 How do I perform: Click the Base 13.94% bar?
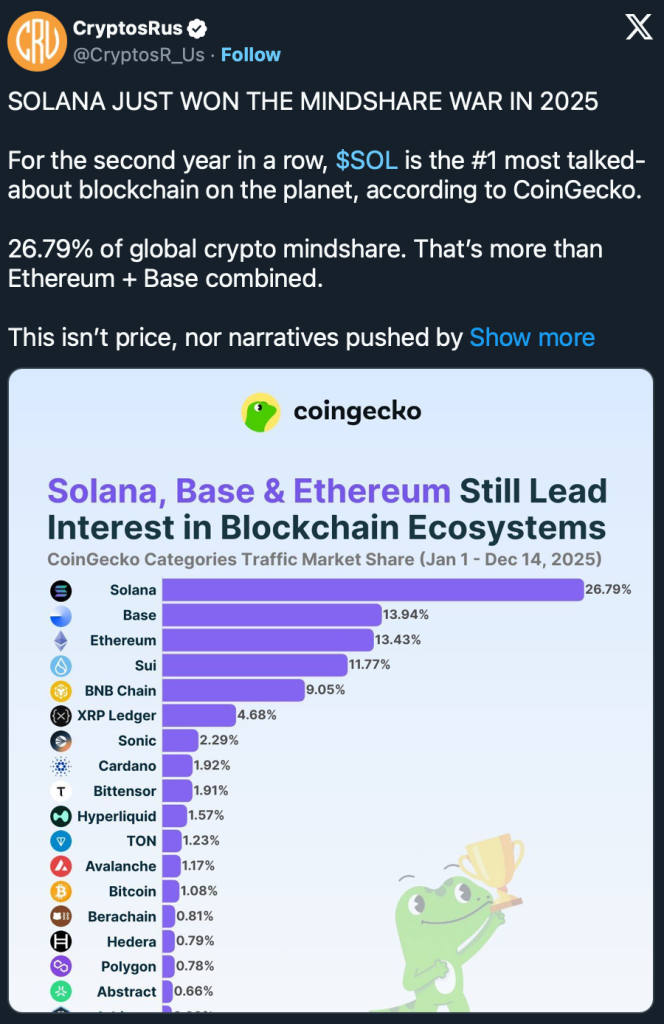[271, 615]
